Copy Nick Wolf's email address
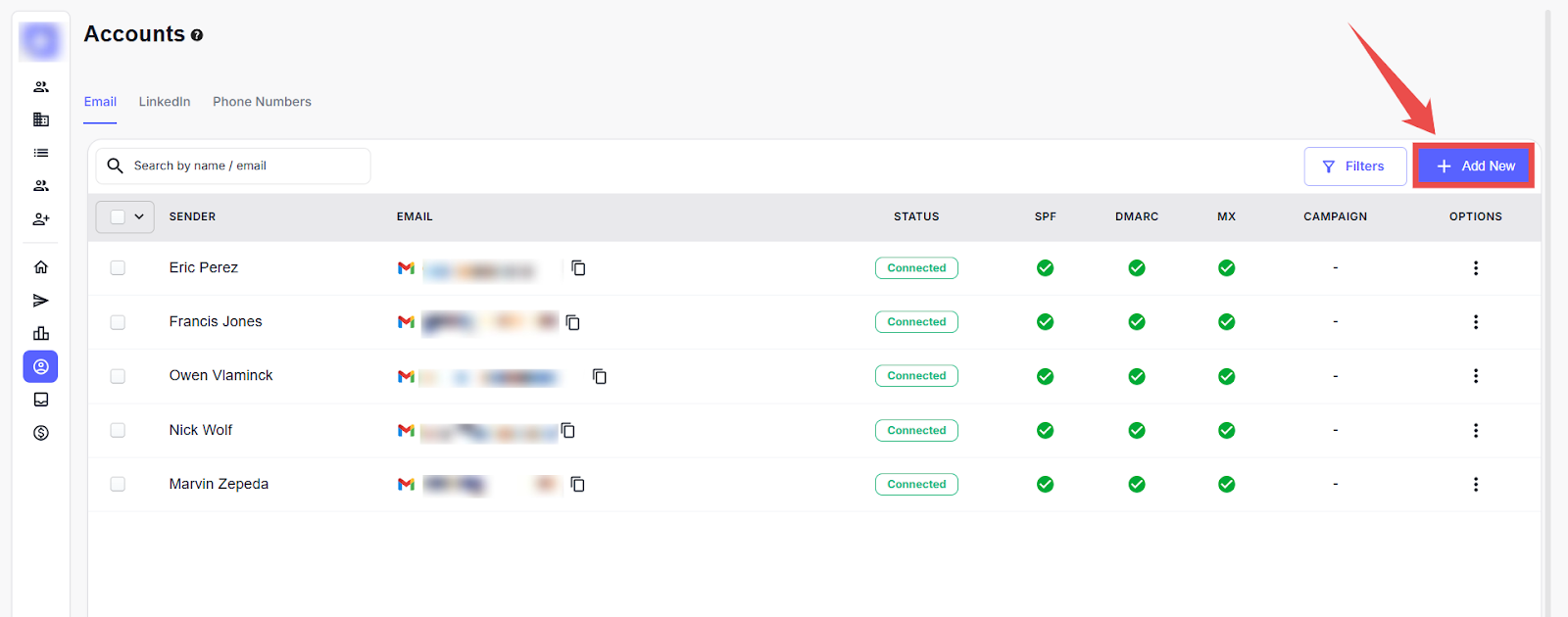Image resolution: width=1568 pixels, height=617 pixels. [x=567, y=431]
